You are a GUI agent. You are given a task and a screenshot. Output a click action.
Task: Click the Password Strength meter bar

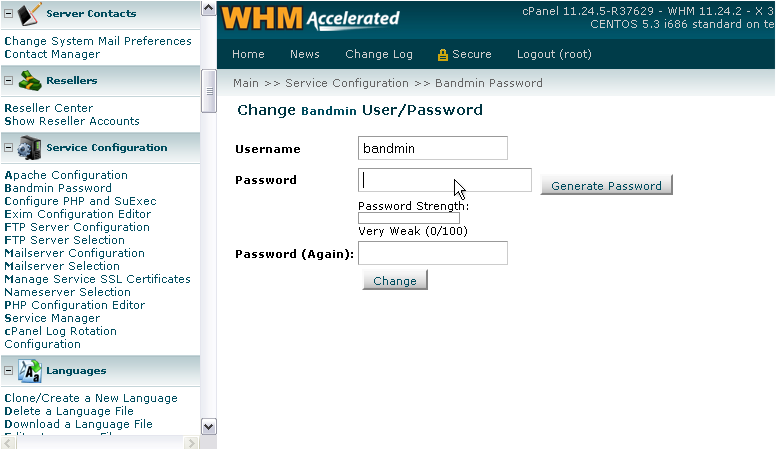tap(409, 218)
